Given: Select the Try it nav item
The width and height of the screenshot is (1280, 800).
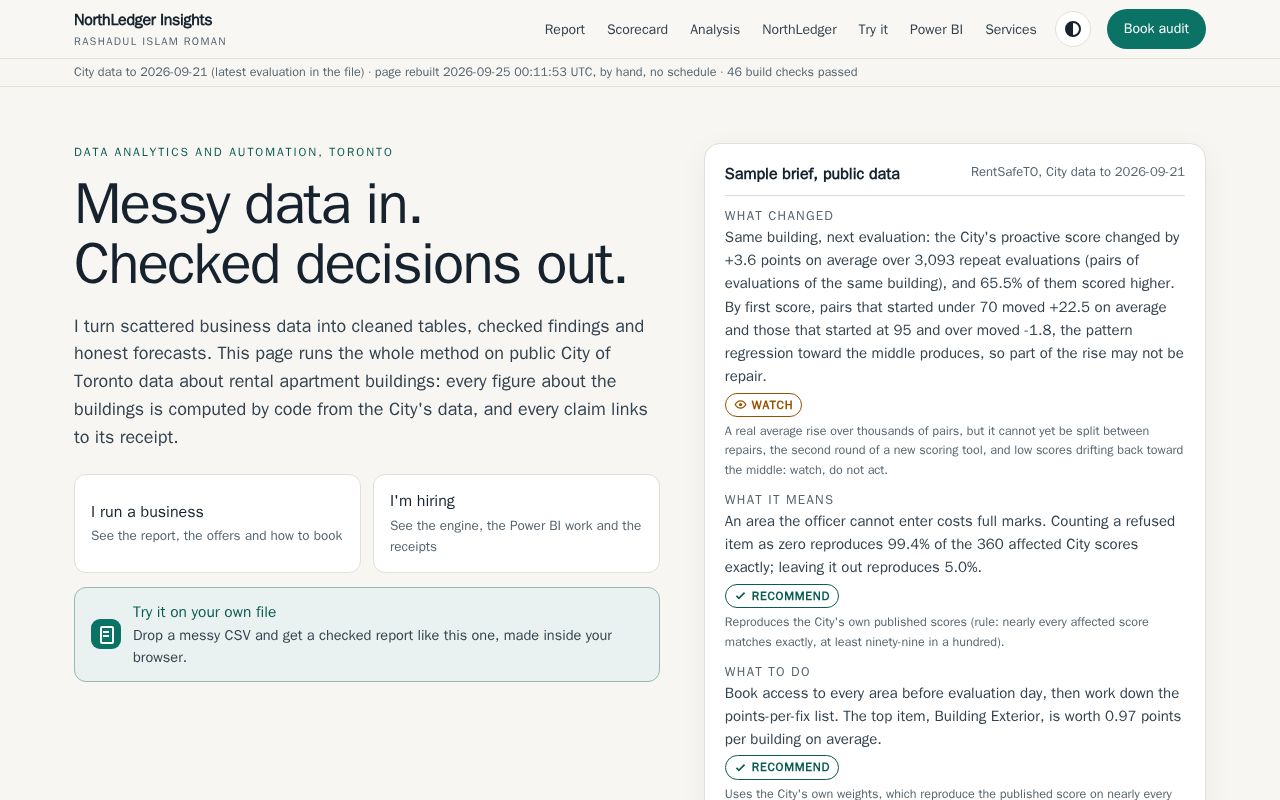Looking at the screenshot, I should click(x=873, y=29).
